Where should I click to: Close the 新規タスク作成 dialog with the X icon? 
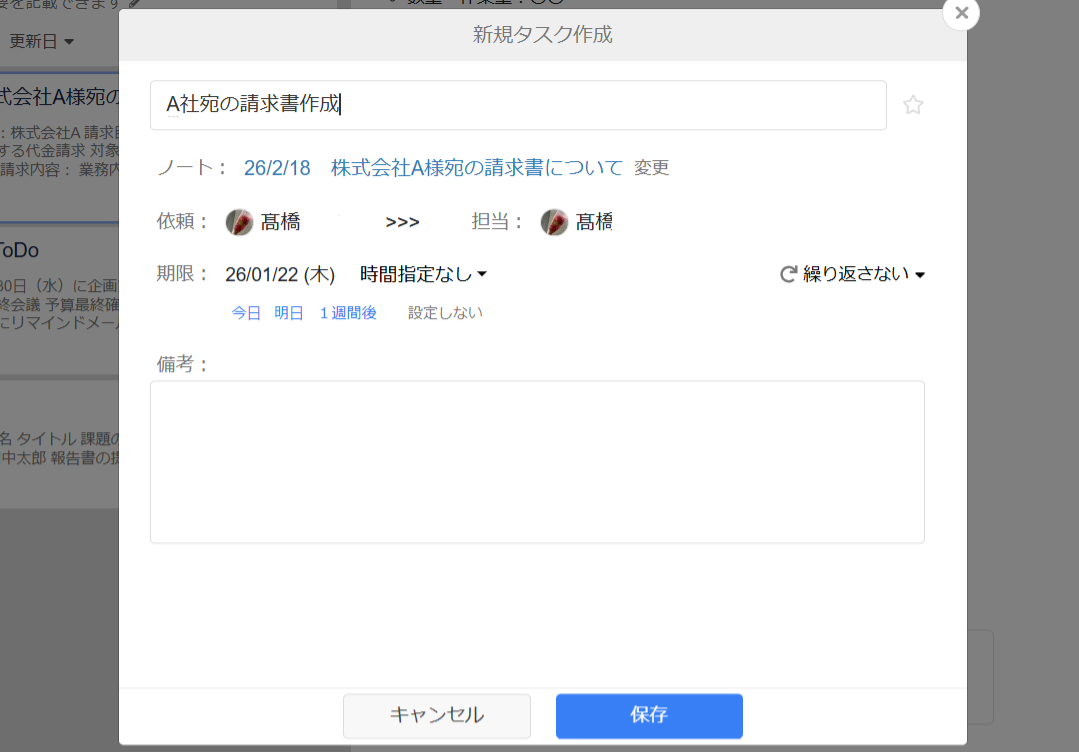pyautogui.click(x=960, y=14)
